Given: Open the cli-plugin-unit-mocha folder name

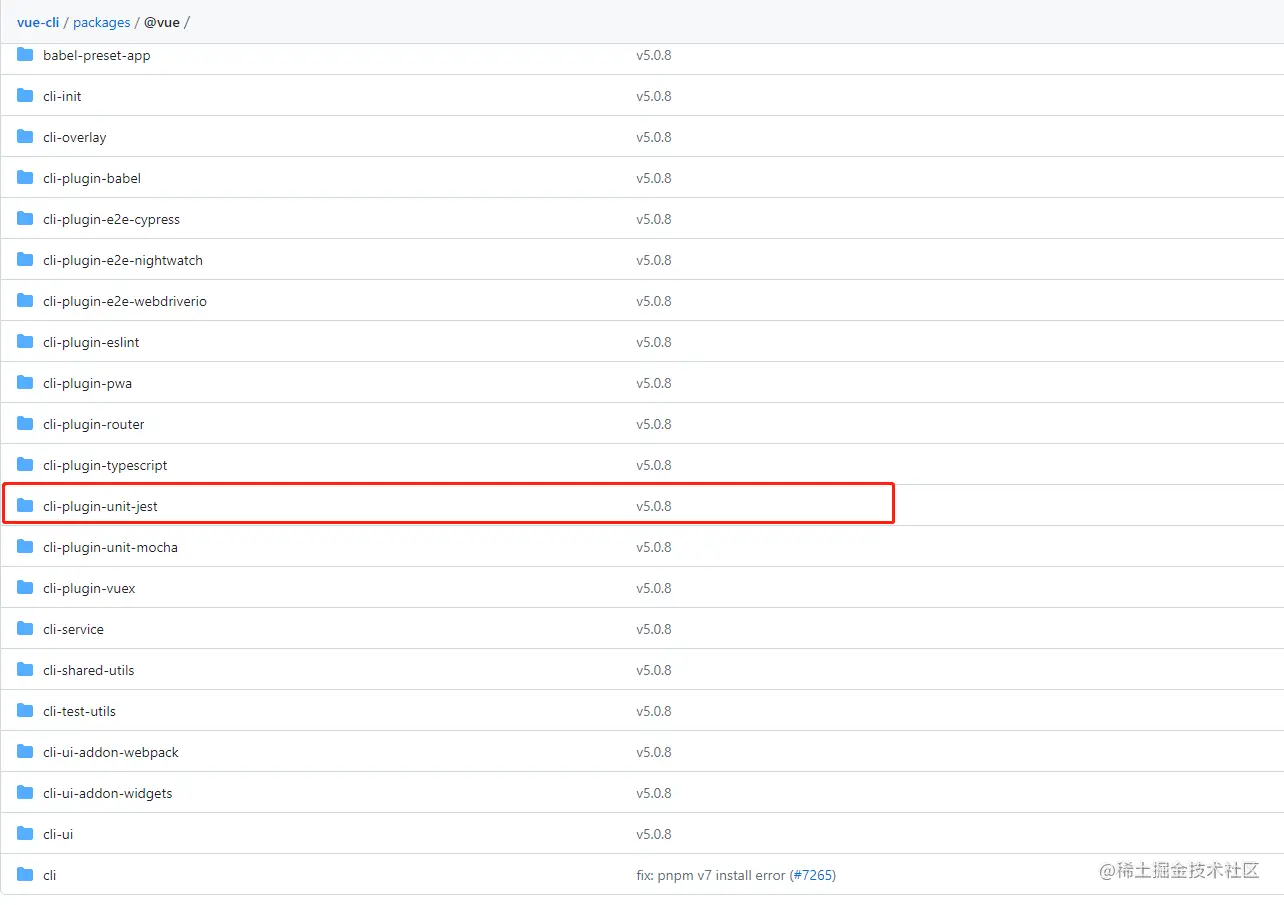Looking at the screenshot, I should click(110, 548).
